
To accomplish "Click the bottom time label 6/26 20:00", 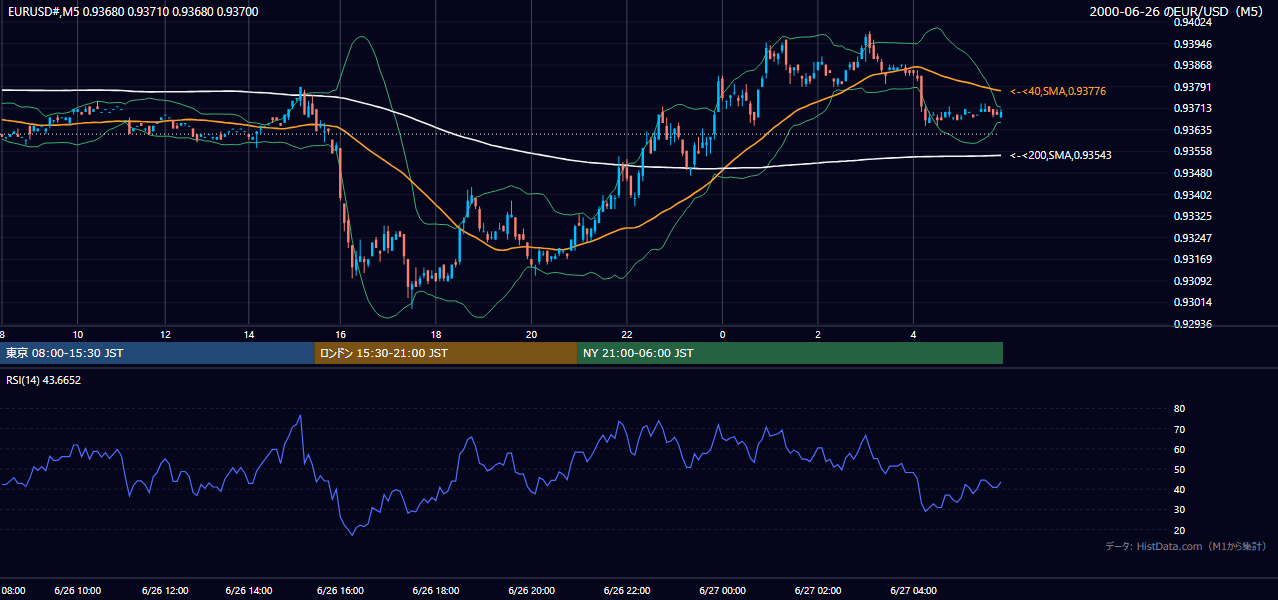I will pyautogui.click(x=531, y=591).
